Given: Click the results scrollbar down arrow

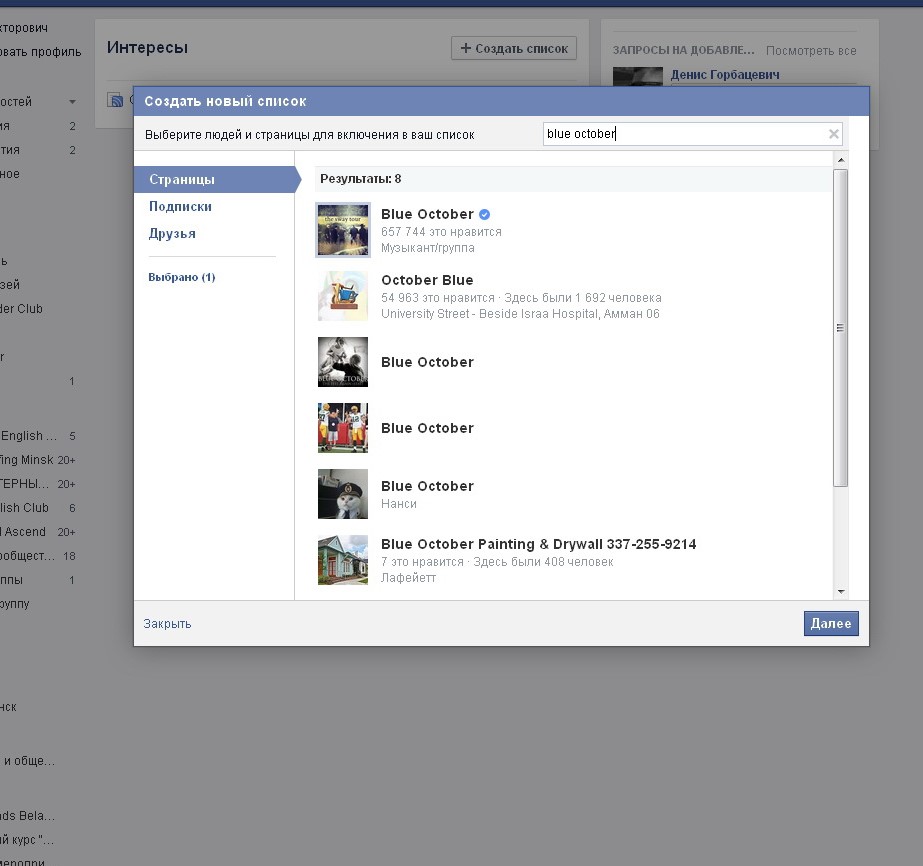Looking at the screenshot, I should [x=841, y=592].
